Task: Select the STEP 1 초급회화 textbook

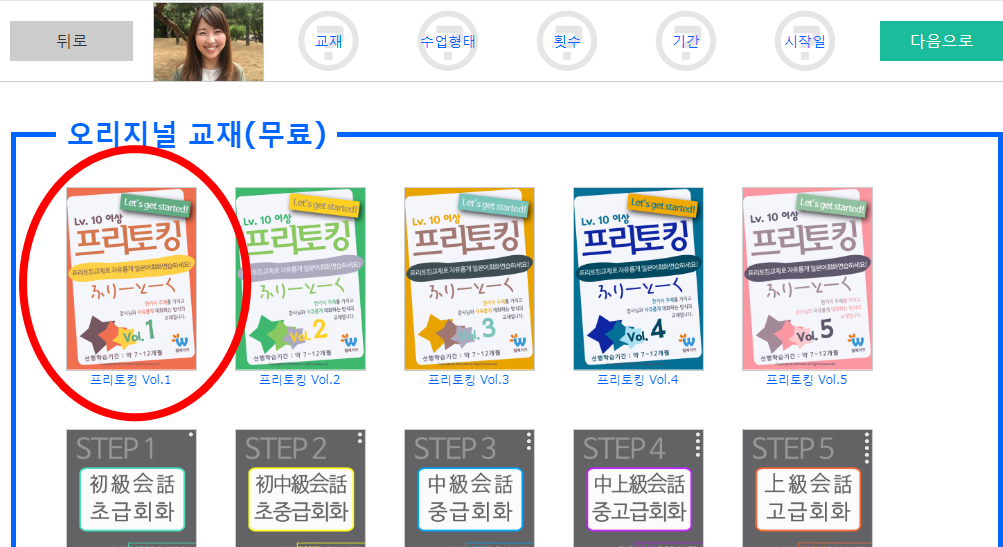Action: tap(131, 488)
